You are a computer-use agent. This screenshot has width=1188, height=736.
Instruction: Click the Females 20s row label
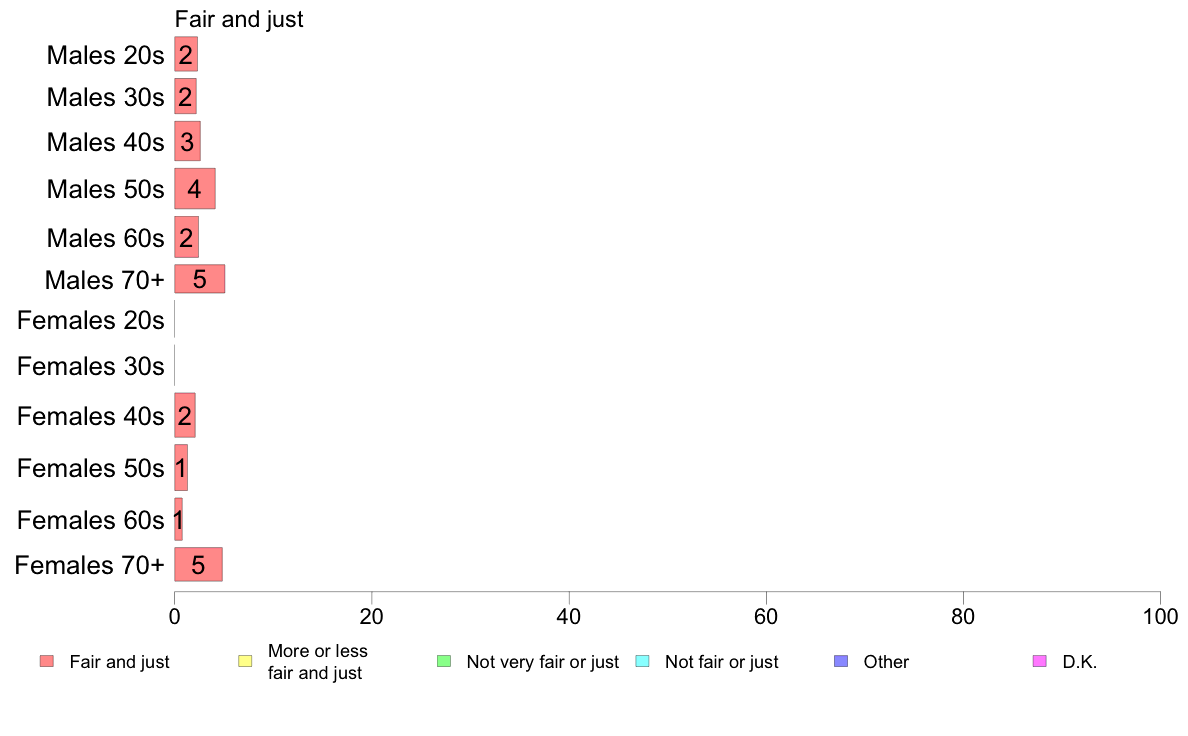click(90, 321)
